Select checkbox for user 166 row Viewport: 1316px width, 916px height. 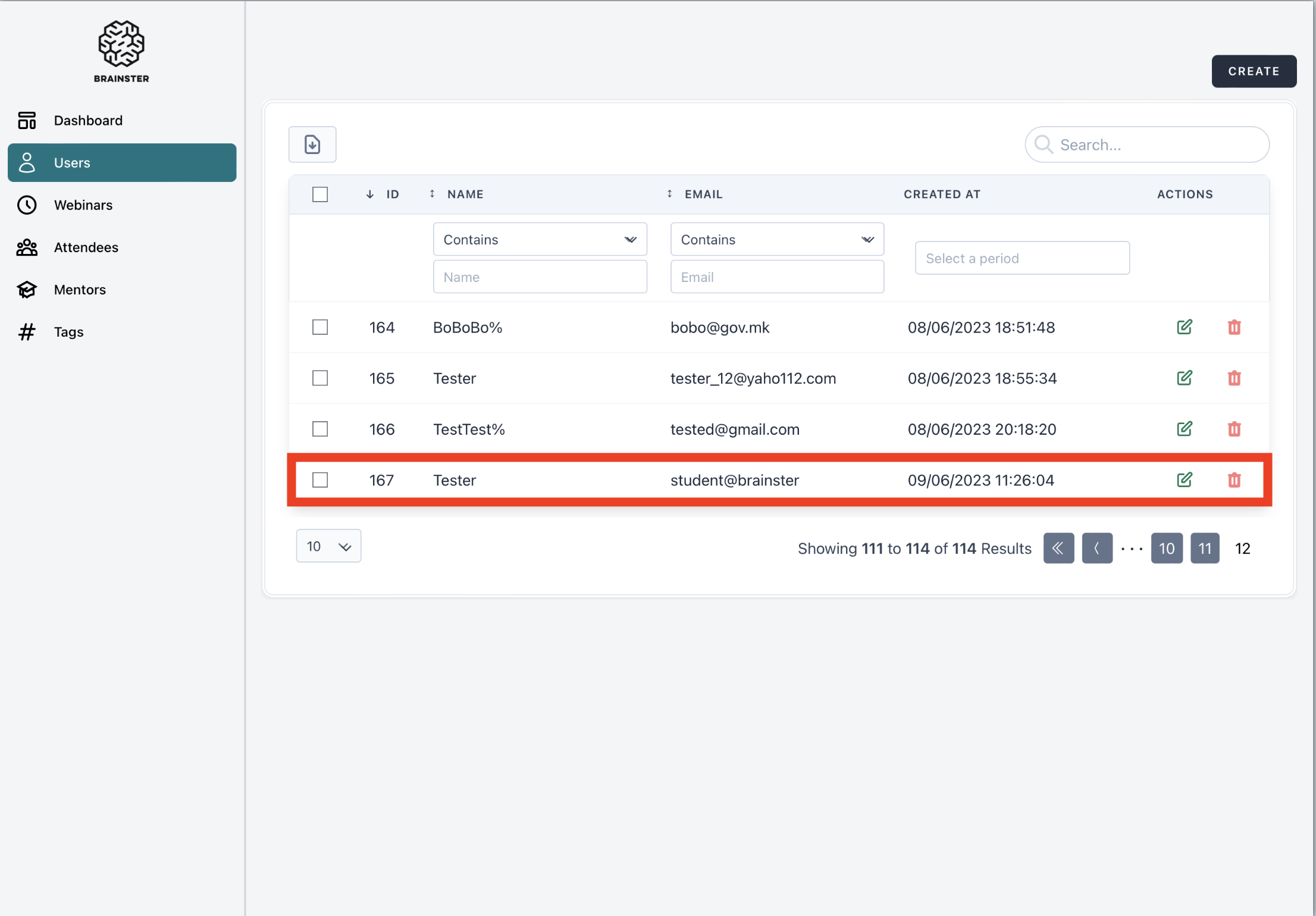coord(320,429)
